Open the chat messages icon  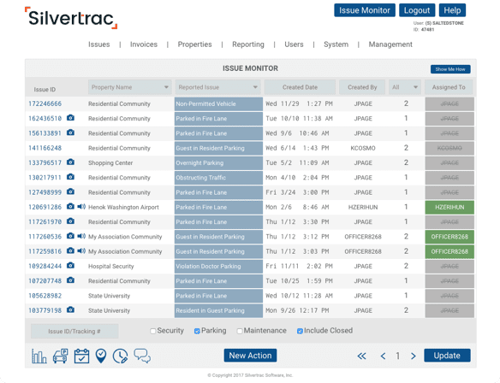tap(142, 356)
